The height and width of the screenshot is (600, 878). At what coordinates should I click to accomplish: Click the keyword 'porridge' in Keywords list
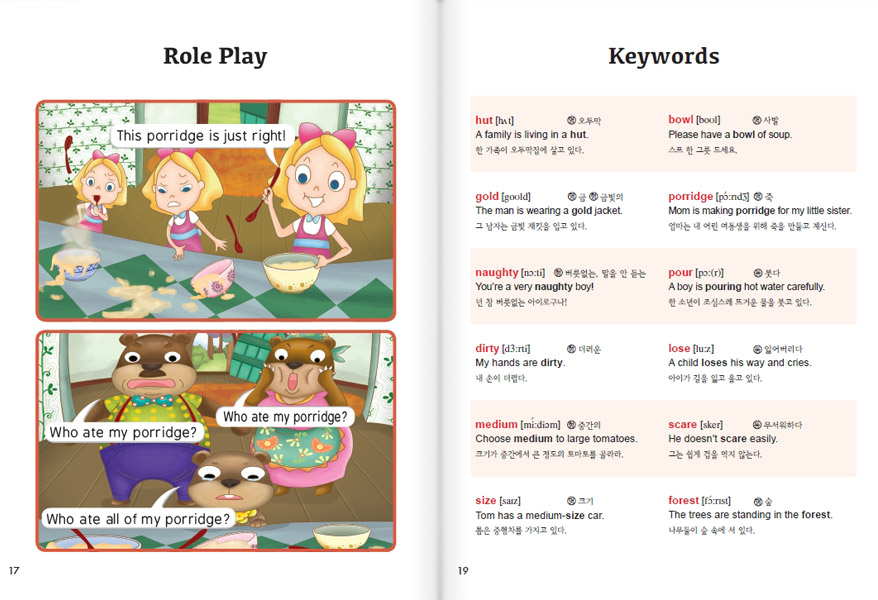(690, 196)
